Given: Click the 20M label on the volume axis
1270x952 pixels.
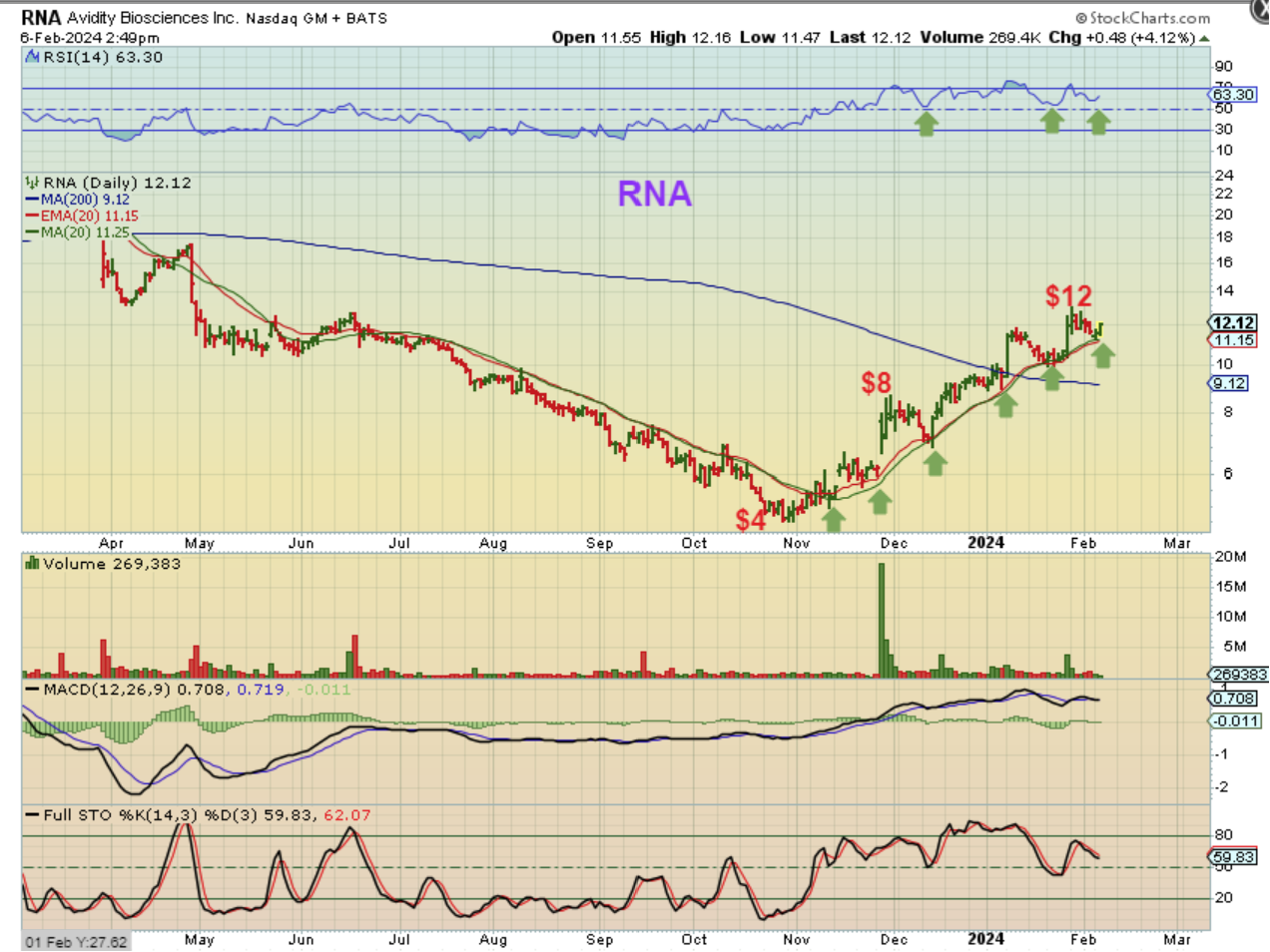Looking at the screenshot, I should [1229, 557].
